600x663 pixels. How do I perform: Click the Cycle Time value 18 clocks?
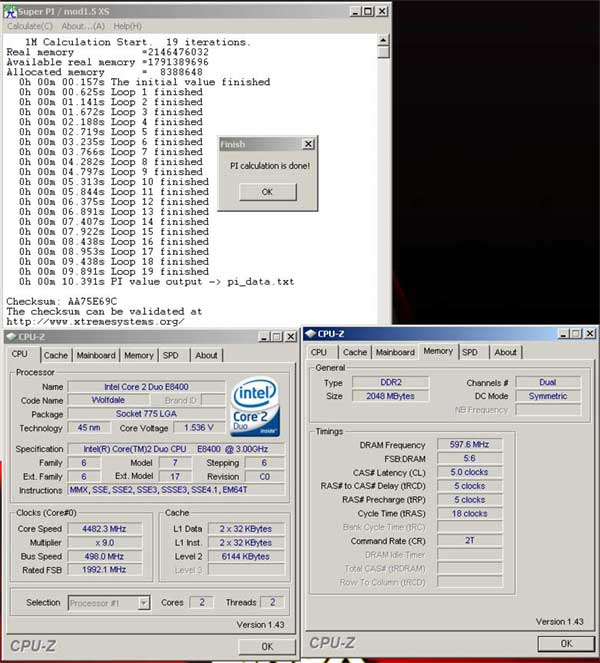pos(469,514)
